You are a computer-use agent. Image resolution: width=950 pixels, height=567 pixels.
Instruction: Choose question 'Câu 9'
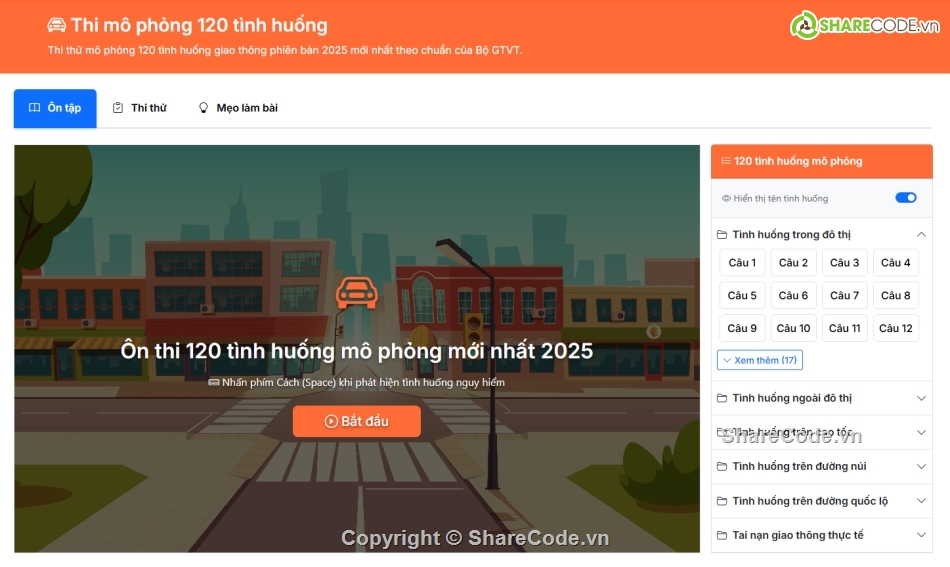coord(742,328)
